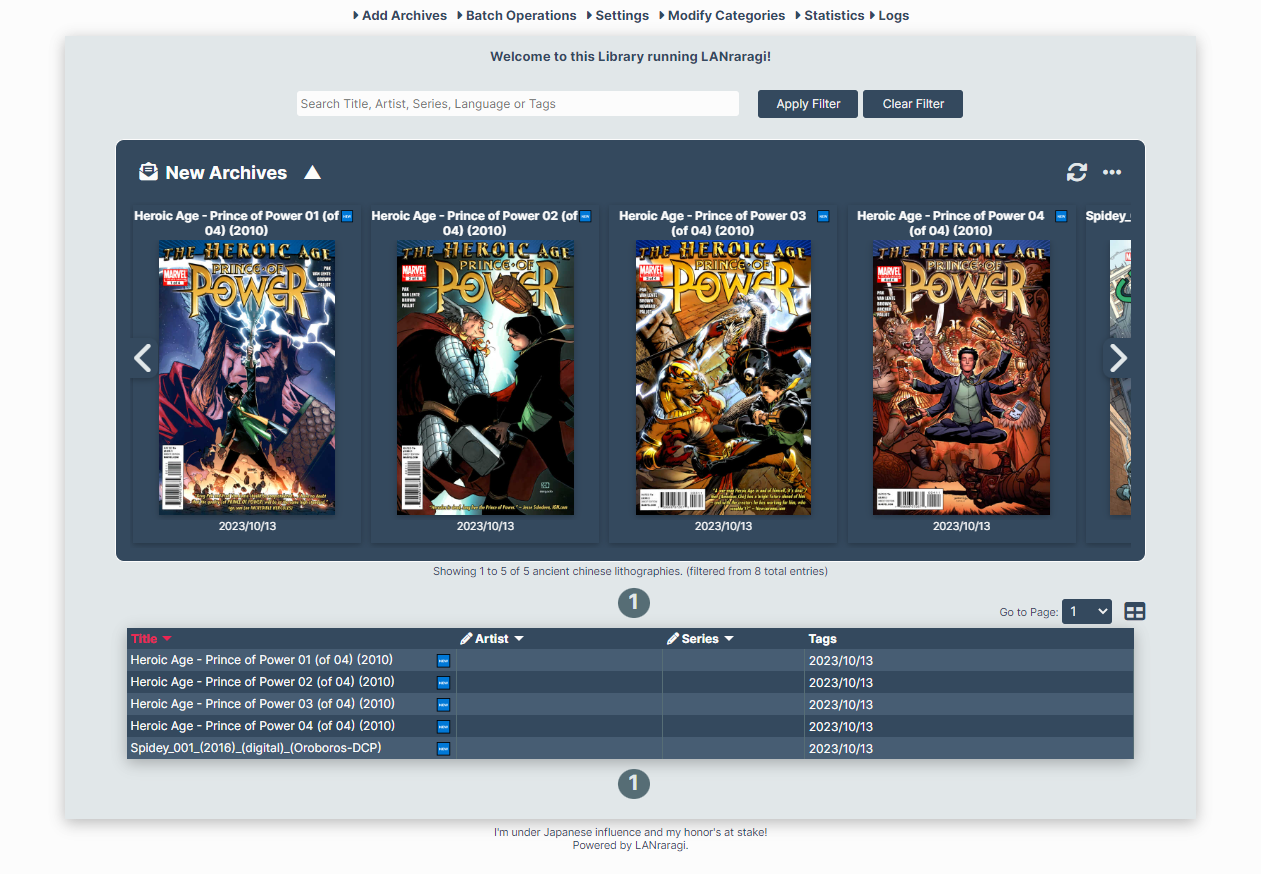Screen dimensions: 1261x874
Task: Click new badge on Spidey_001 row
Action: click(x=443, y=749)
